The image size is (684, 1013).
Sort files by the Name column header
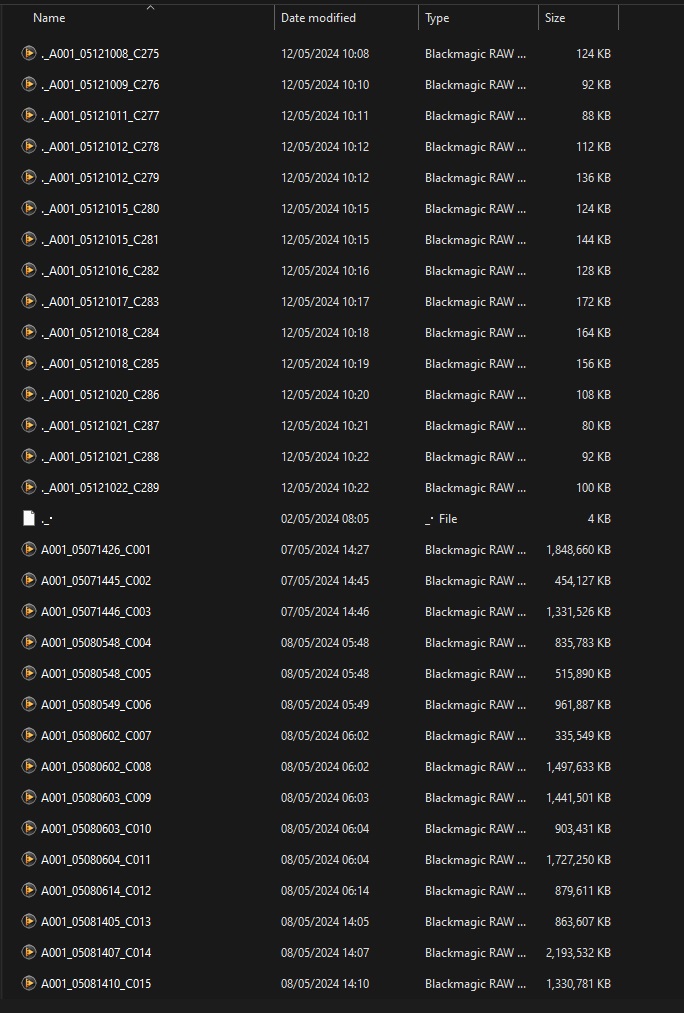pos(49,18)
